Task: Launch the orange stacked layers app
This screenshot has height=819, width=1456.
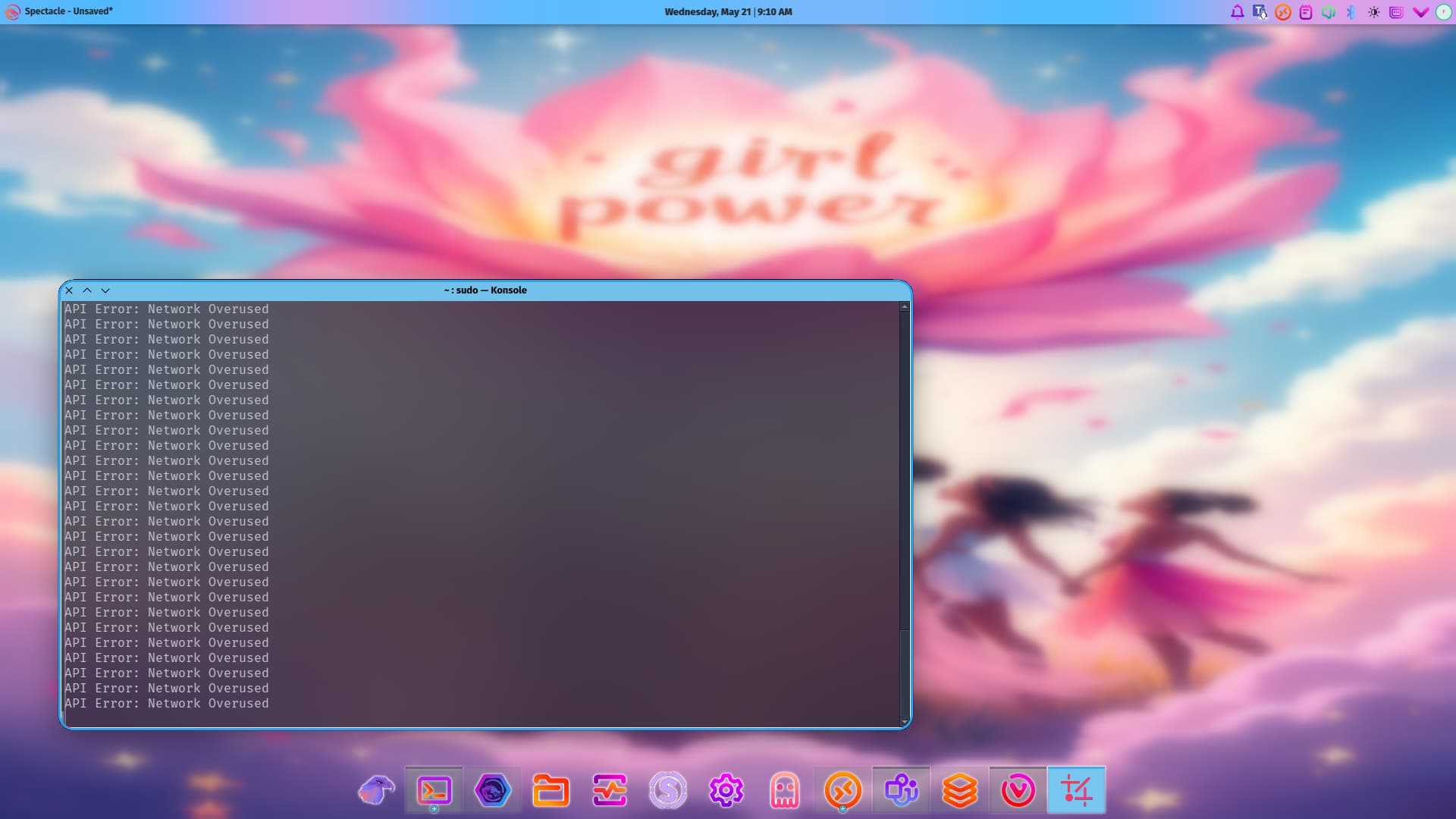Action: [959, 790]
